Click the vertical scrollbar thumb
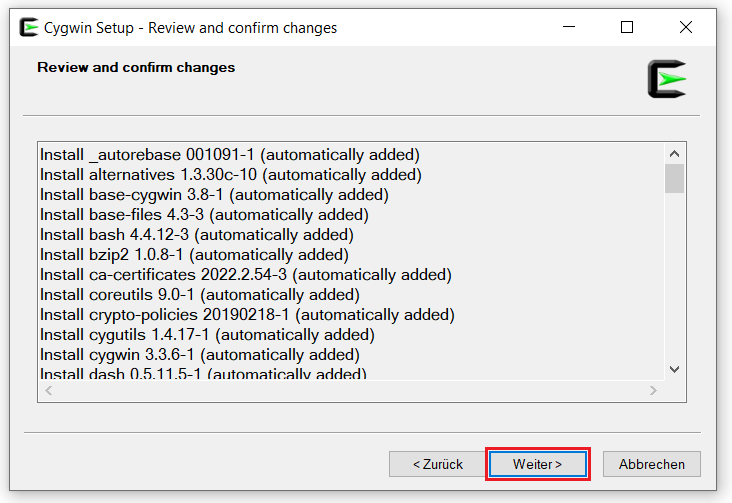The width and height of the screenshot is (732, 503). 674,179
